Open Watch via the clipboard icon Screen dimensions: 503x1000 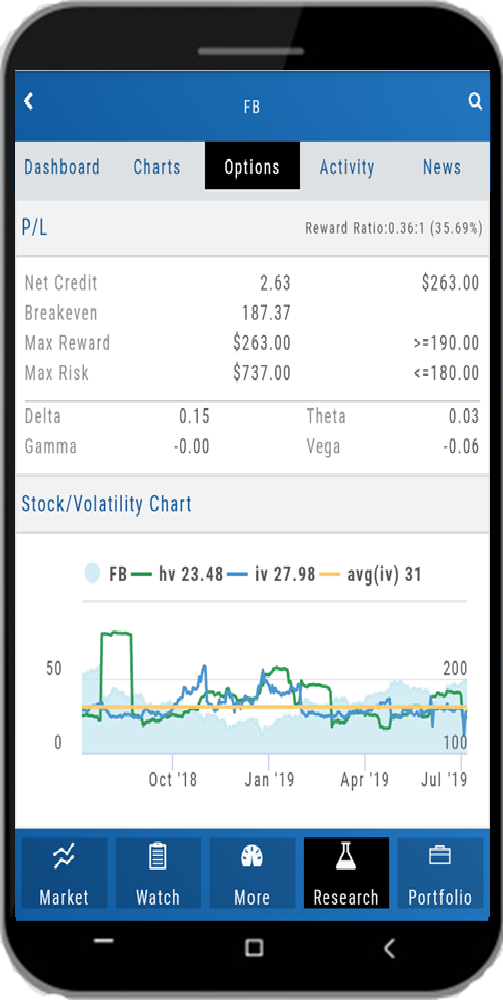[158, 857]
